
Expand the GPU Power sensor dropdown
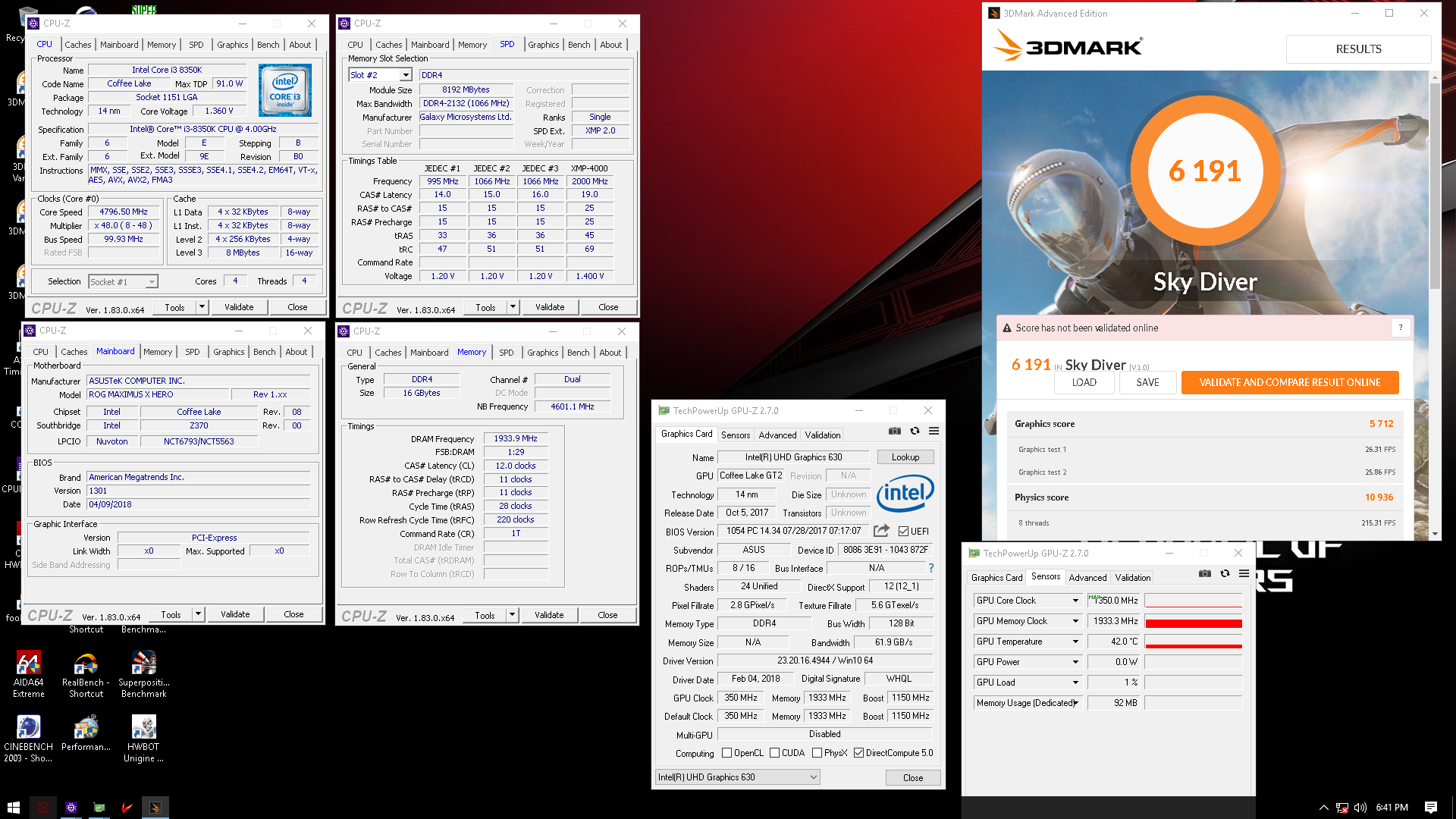pyautogui.click(x=1075, y=662)
